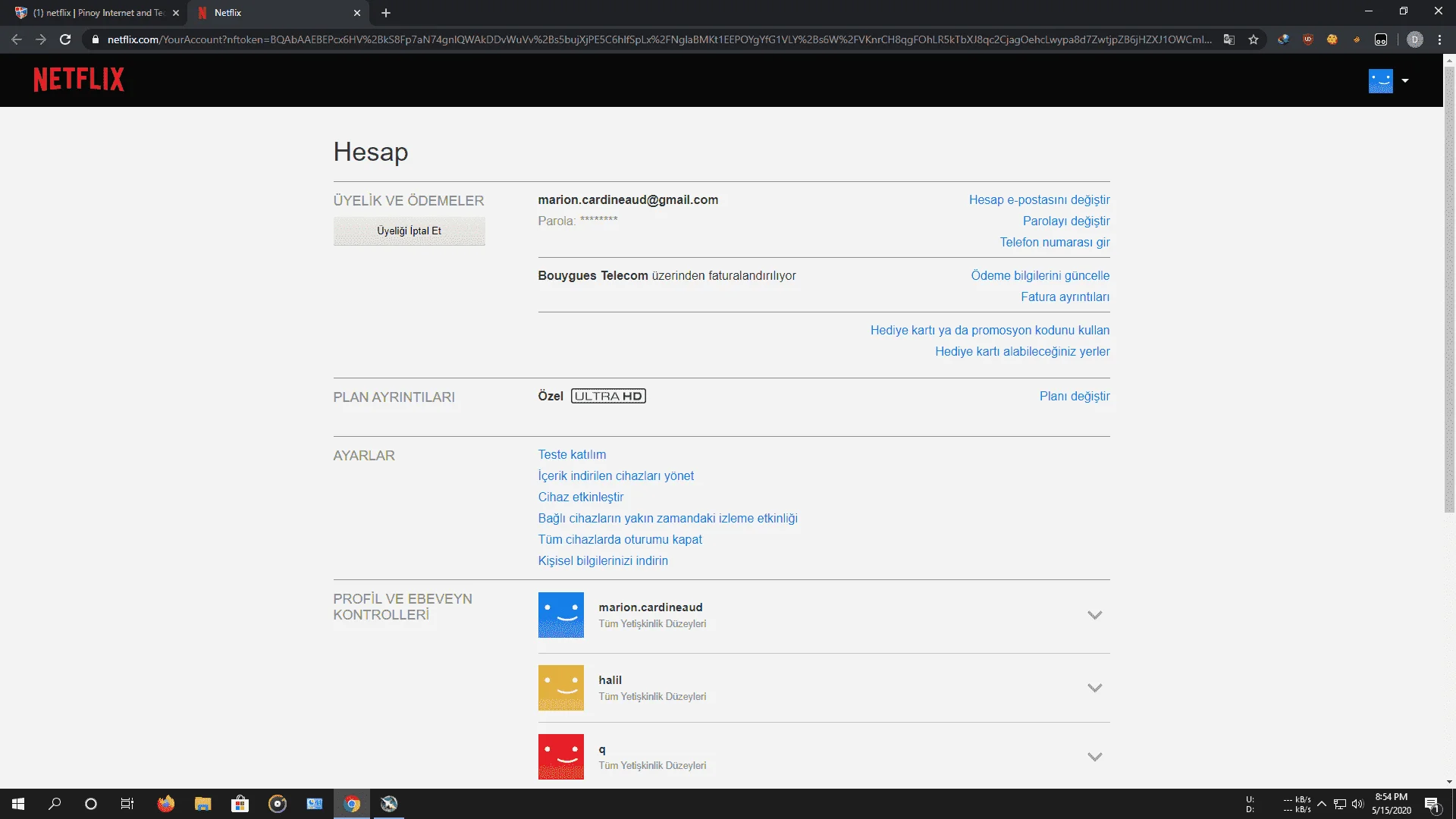Click Telefon numarası gir link
Image resolution: width=1456 pixels, height=819 pixels.
tap(1054, 243)
